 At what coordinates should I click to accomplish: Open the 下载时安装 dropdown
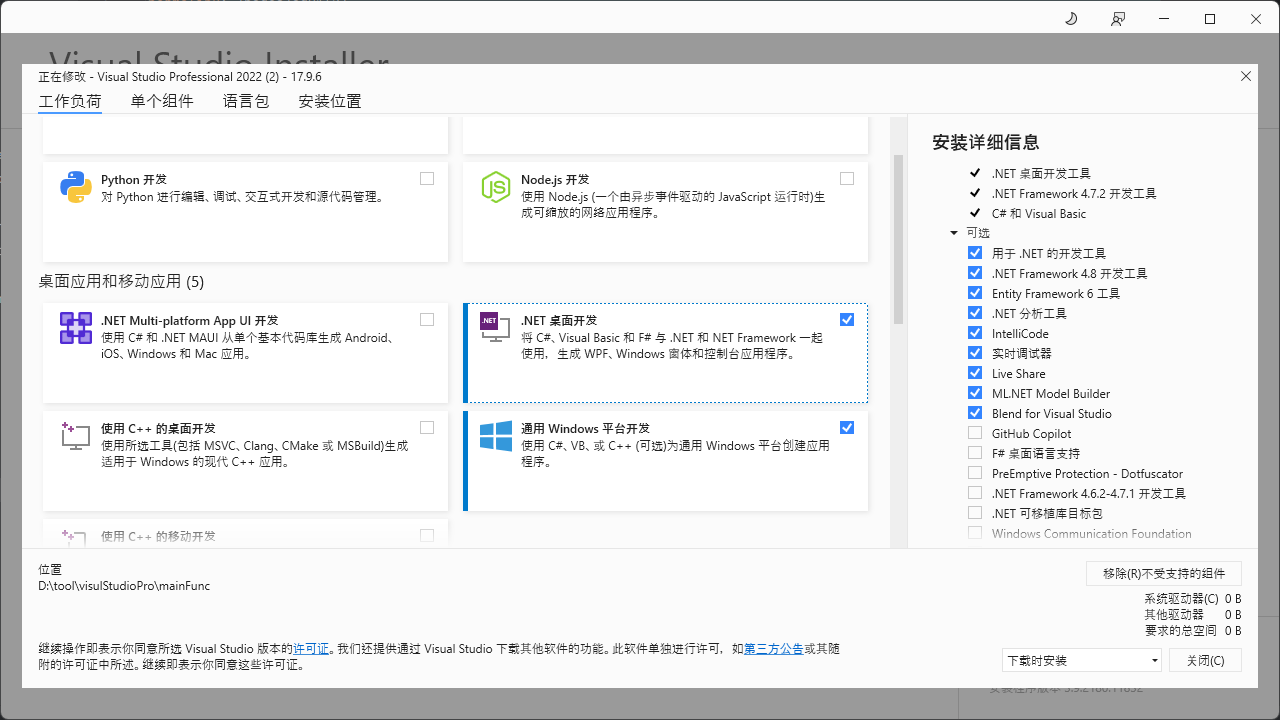[1082, 660]
